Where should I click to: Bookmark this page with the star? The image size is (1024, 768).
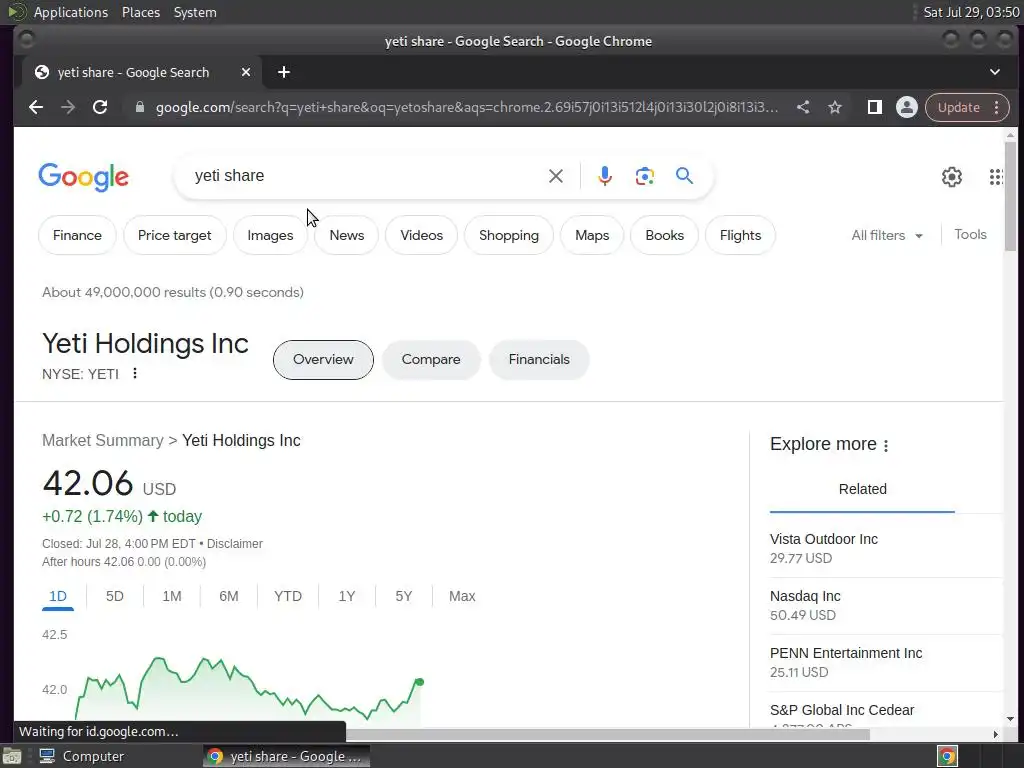tap(835, 107)
